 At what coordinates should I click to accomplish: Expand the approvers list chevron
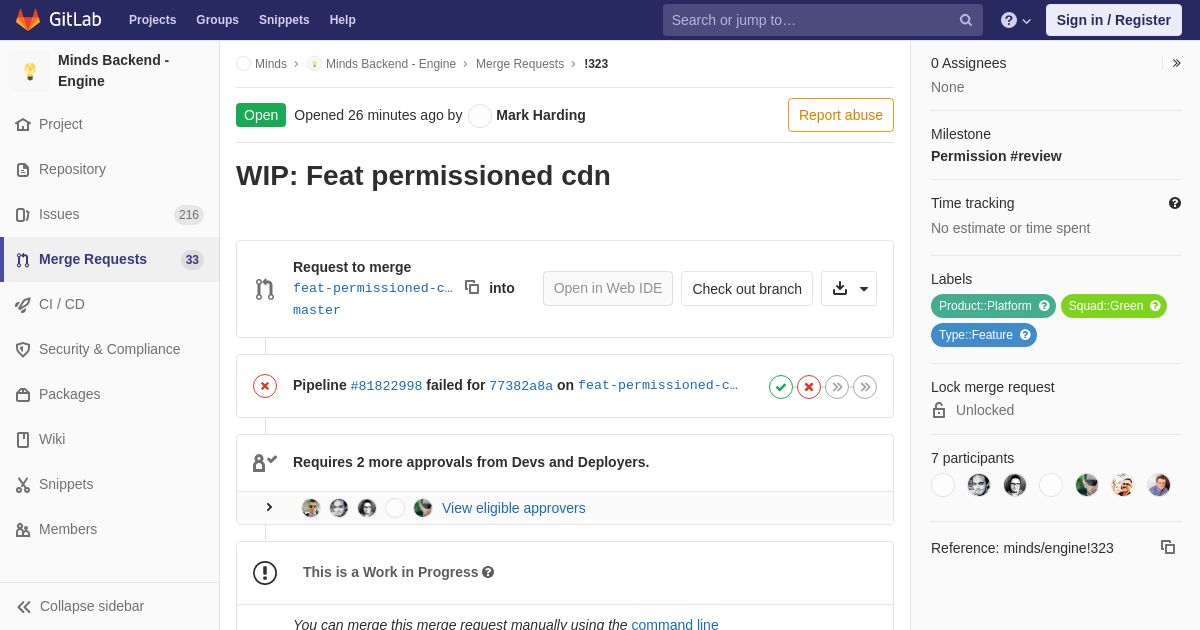(269, 507)
